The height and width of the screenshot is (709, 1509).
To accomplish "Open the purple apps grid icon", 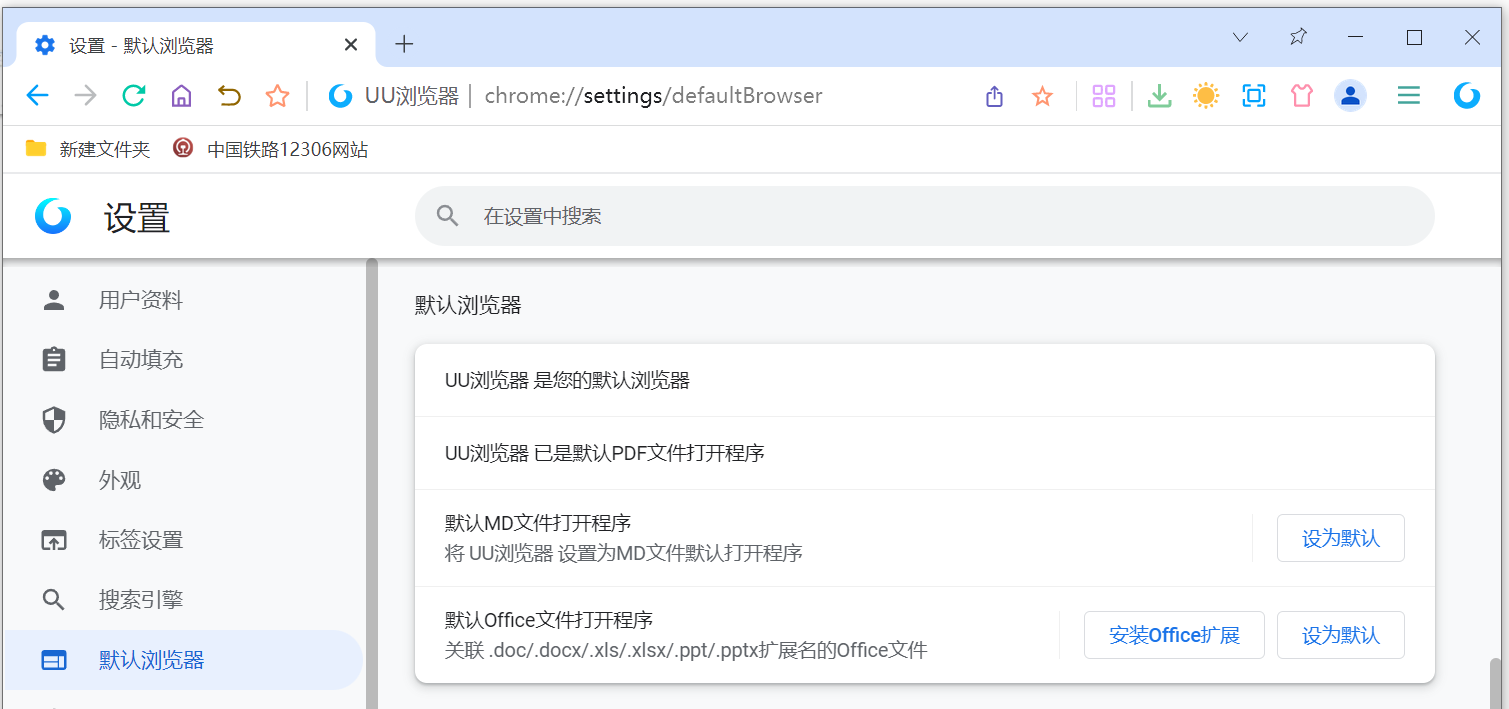I will (1104, 96).
